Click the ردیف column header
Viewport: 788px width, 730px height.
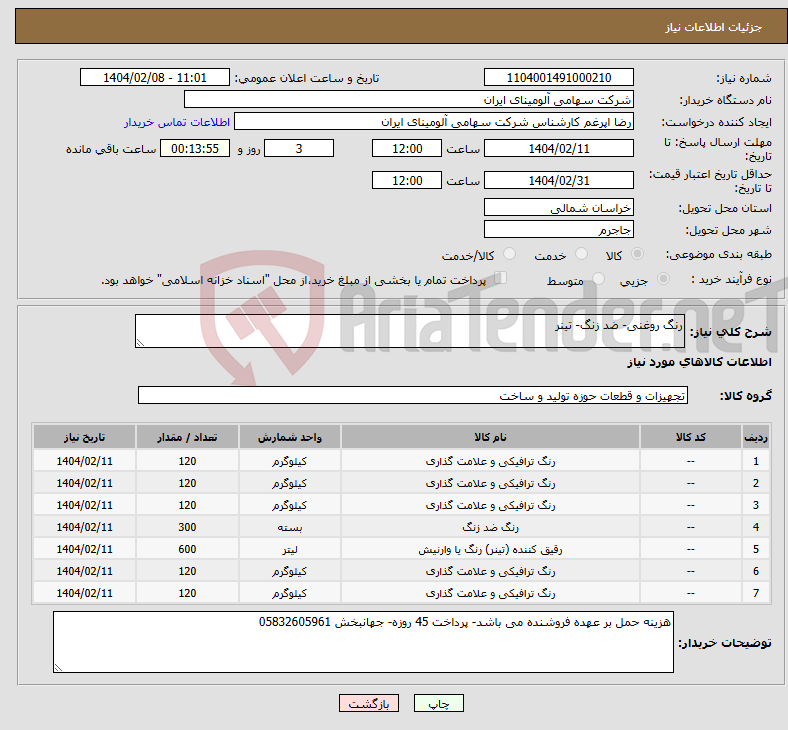[756, 437]
